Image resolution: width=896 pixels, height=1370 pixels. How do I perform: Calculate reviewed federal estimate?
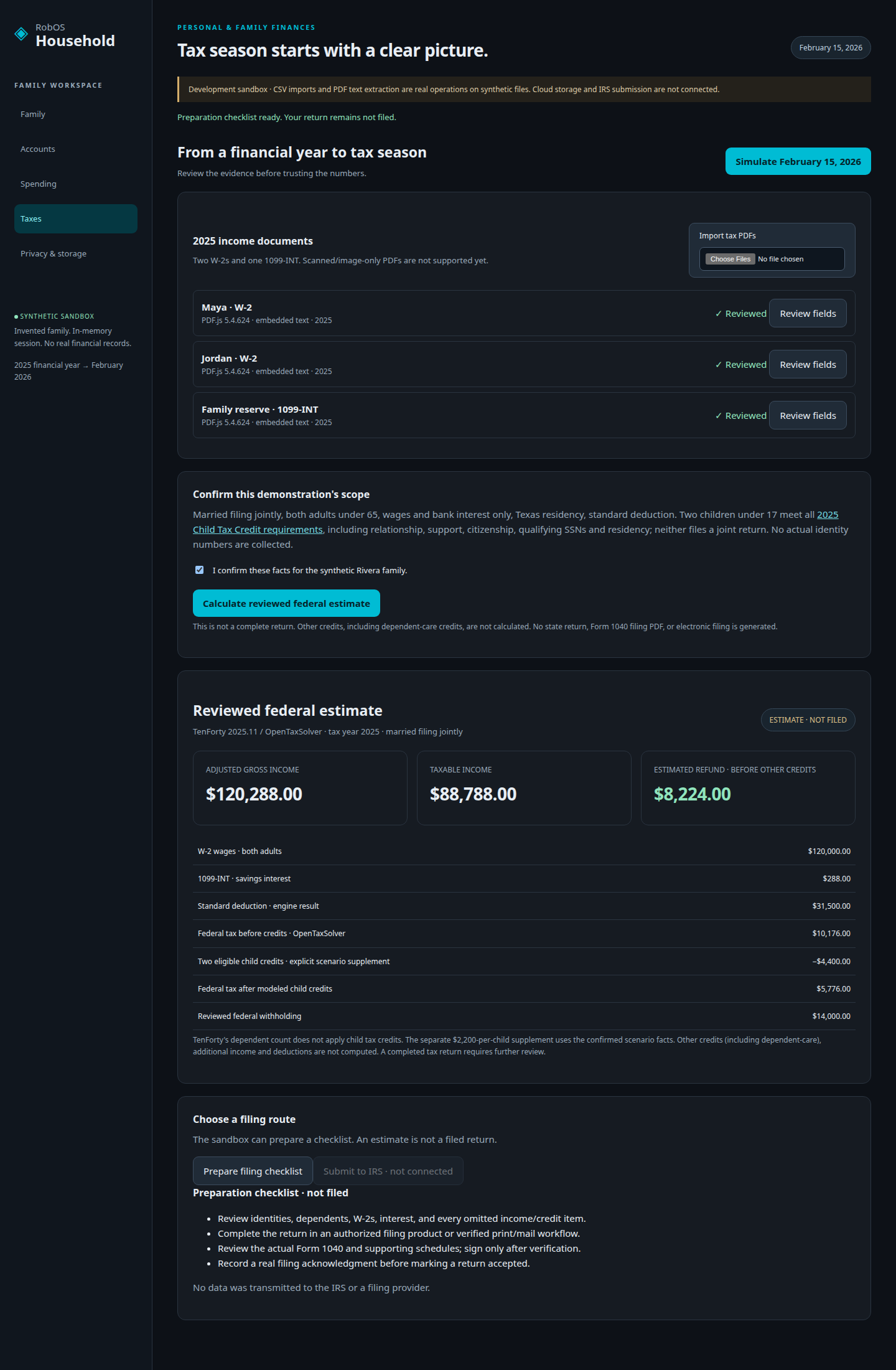click(x=286, y=604)
